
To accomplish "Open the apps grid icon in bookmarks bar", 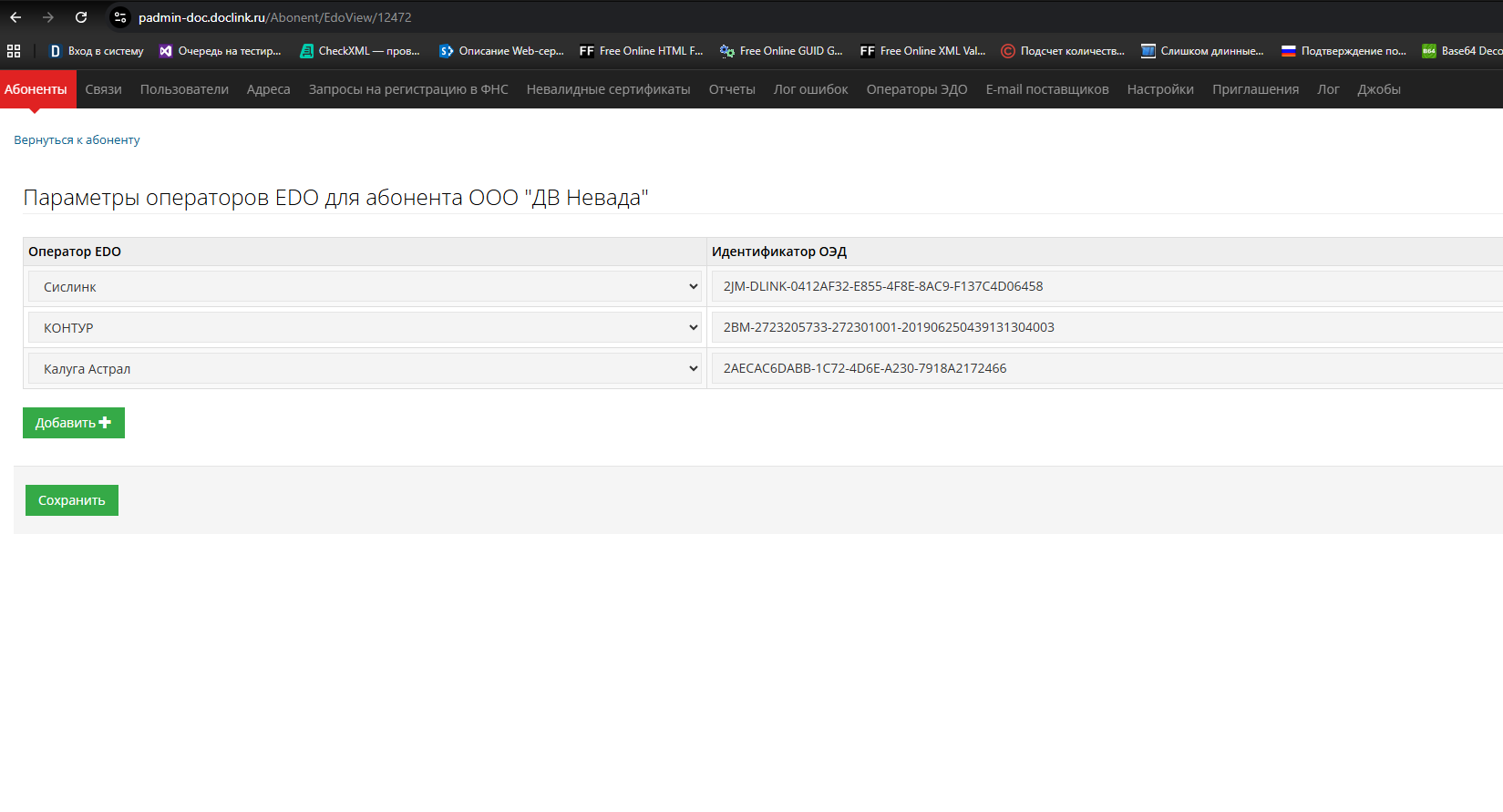I will pos(14,51).
